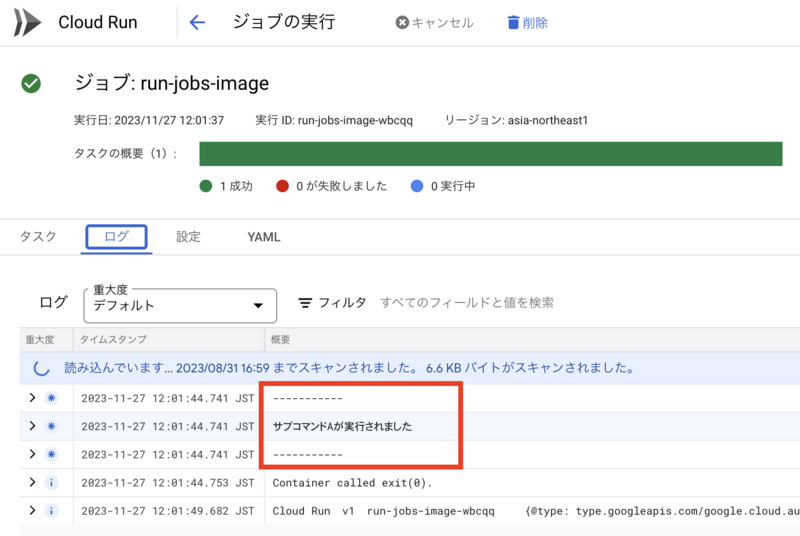
Task: Expand the Container called exit(0) log entry
Action: tap(33, 482)
